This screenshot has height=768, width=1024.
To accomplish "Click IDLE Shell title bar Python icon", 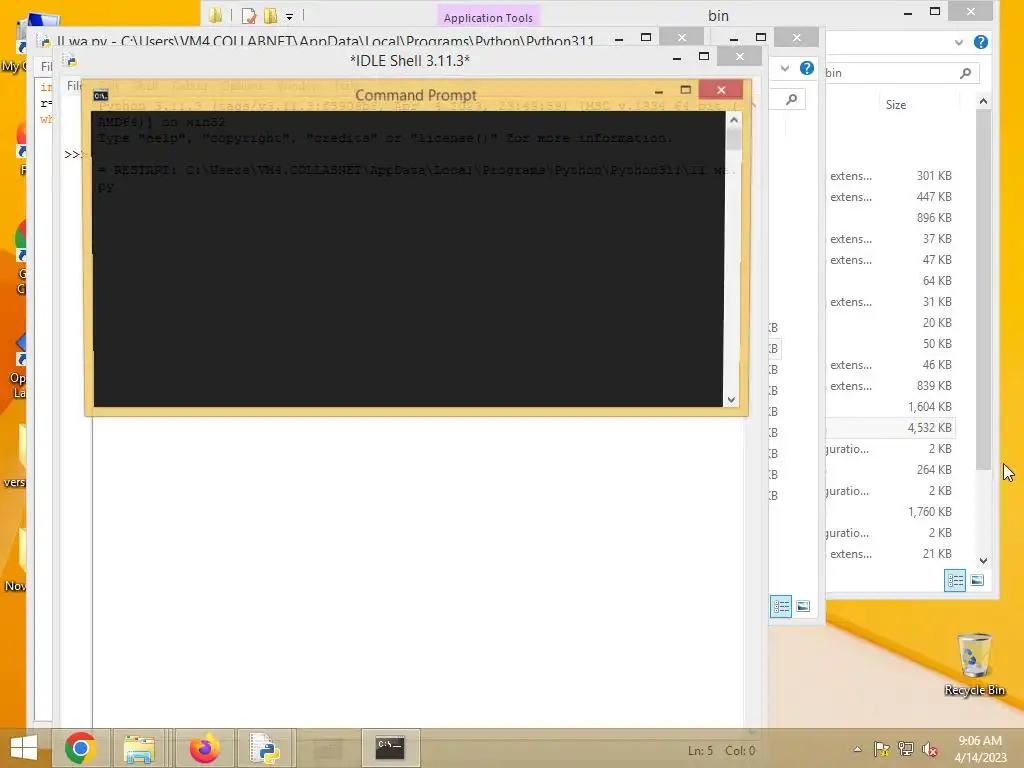I will click(x=70, y=61).
